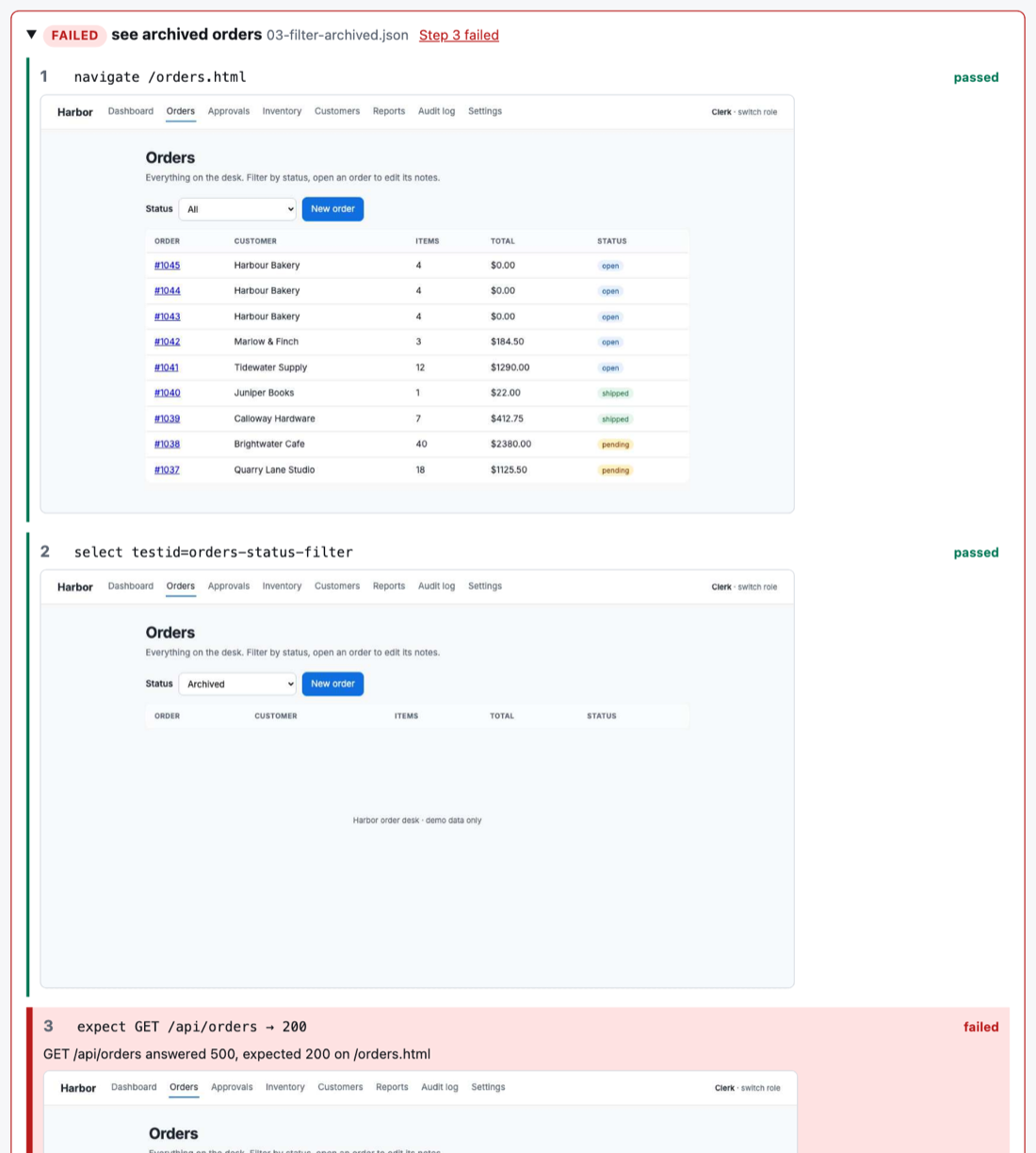Select Reports tab in step 1 screenshot

pos(389,111)
